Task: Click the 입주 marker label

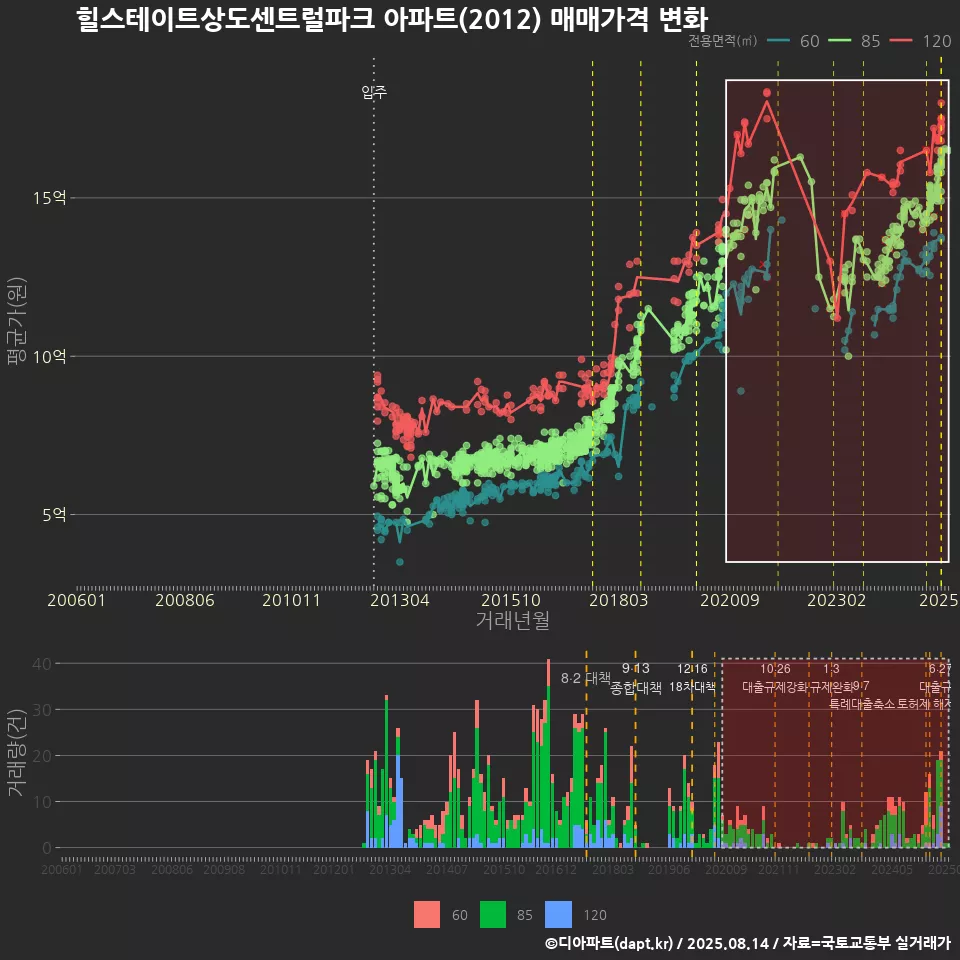Action: point(374,92)
